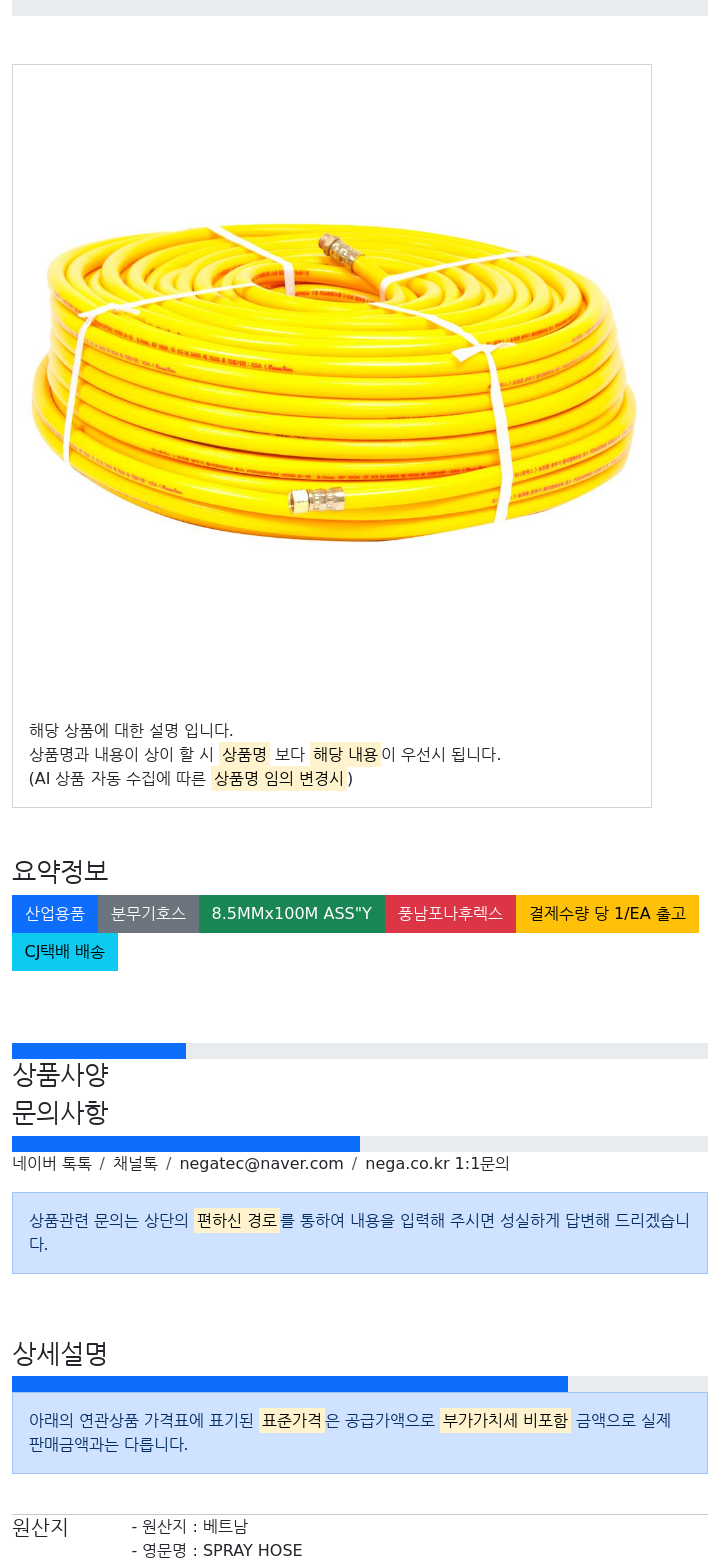Select the CJ택배 배송 cyan tag
The width and height of the screenshot is (720, 1563).
point(65,952)
